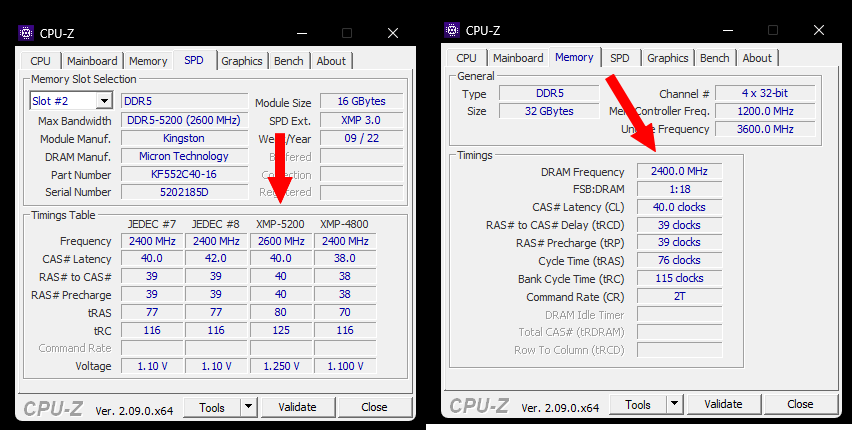
Task: Click the Micron Technology DRAM manufacturer field
Action: 184,156
